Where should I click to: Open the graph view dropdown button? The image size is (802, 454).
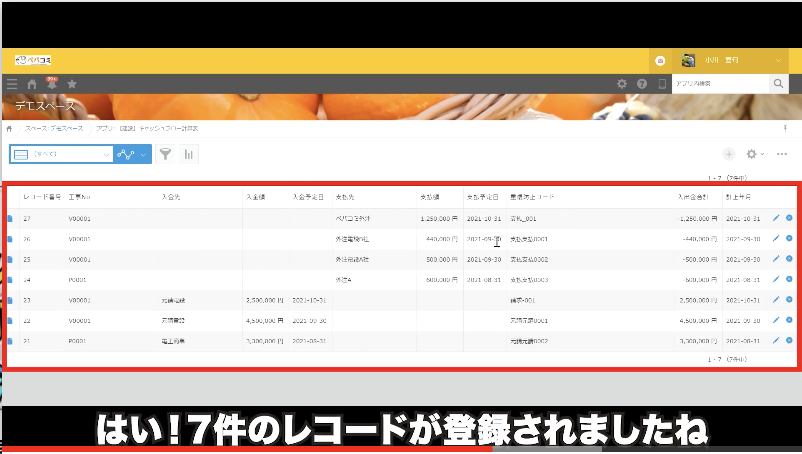(132, 154)
